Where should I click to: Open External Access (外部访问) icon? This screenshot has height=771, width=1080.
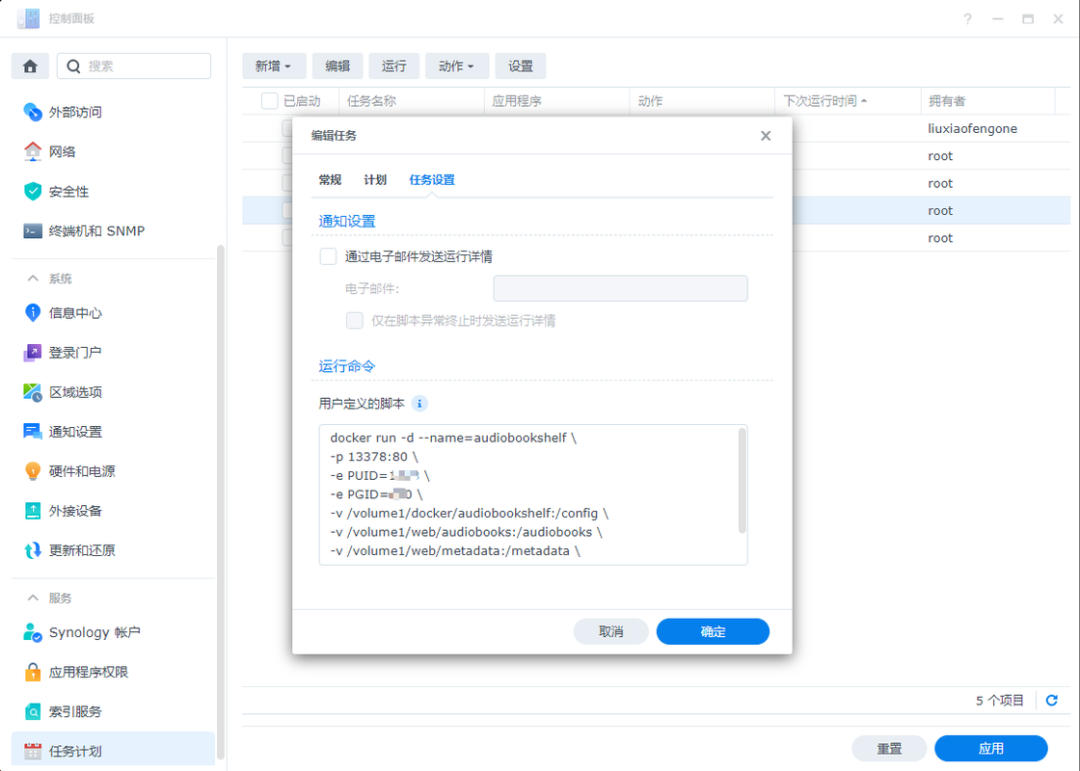[x=32, y=112]
